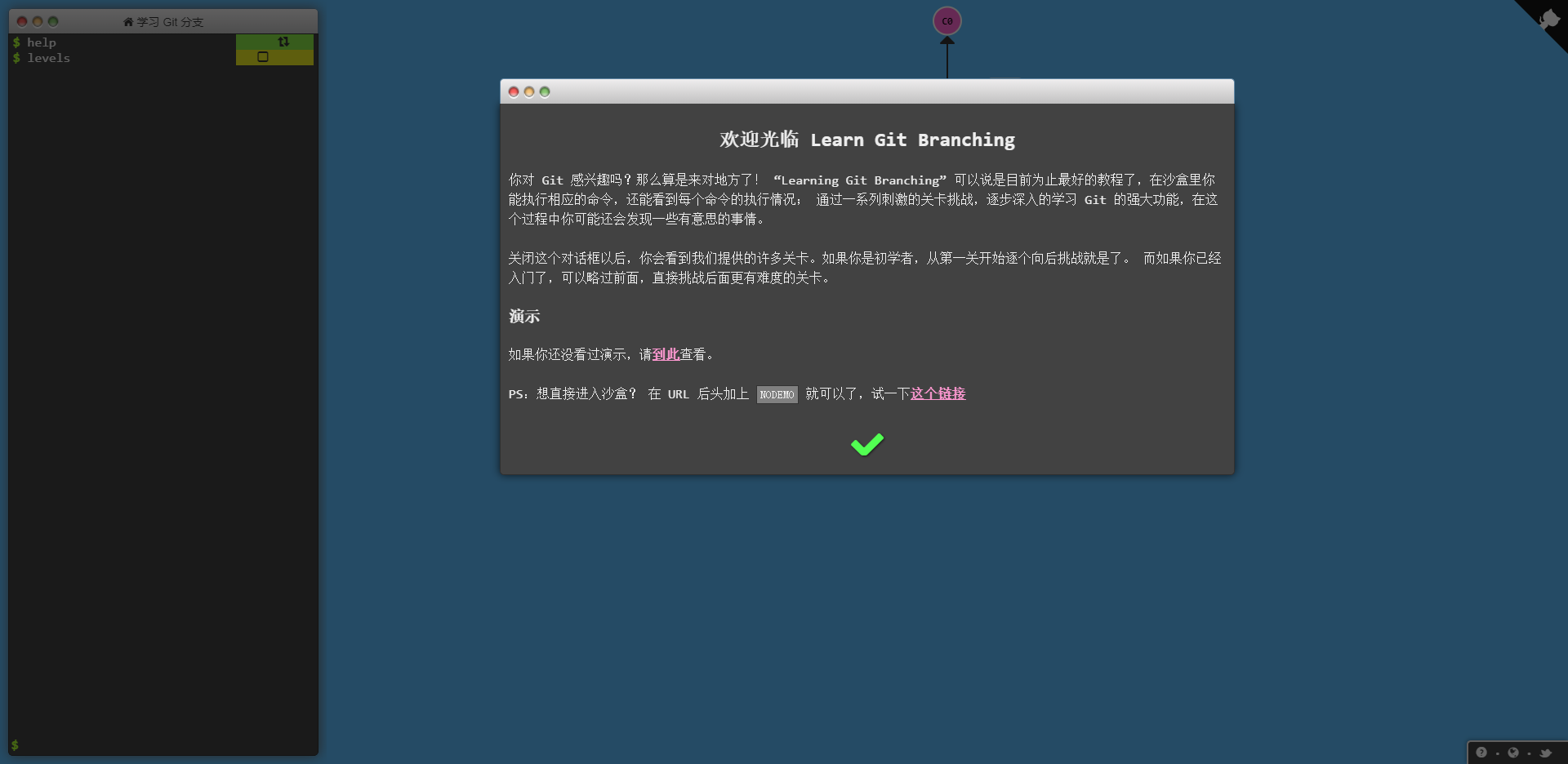Image resolution: width=1568 pixels, height=764 pixels.
Task: Click the yellow button of the terminal window
Action: pos(38,22)
